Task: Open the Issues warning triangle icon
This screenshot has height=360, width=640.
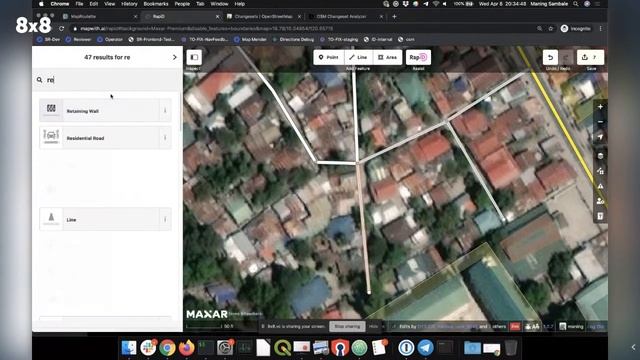Action: click(600, 186)
